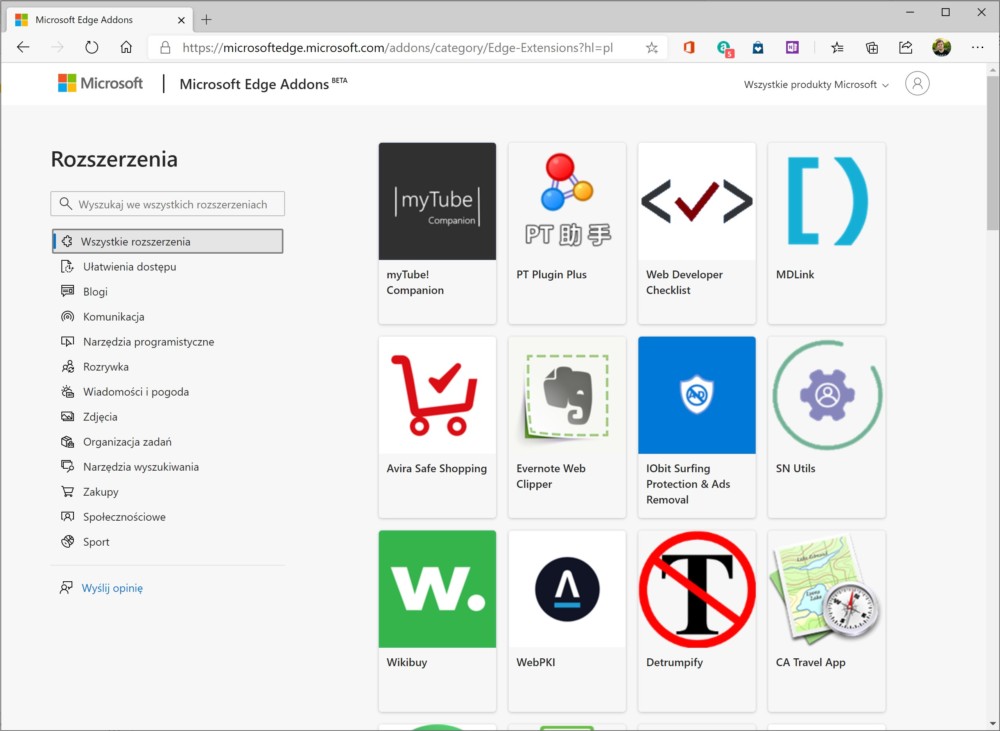Close the Microsoft Edge Addons tab
This screenshot has width=1000, height=731.
(181, 20)
